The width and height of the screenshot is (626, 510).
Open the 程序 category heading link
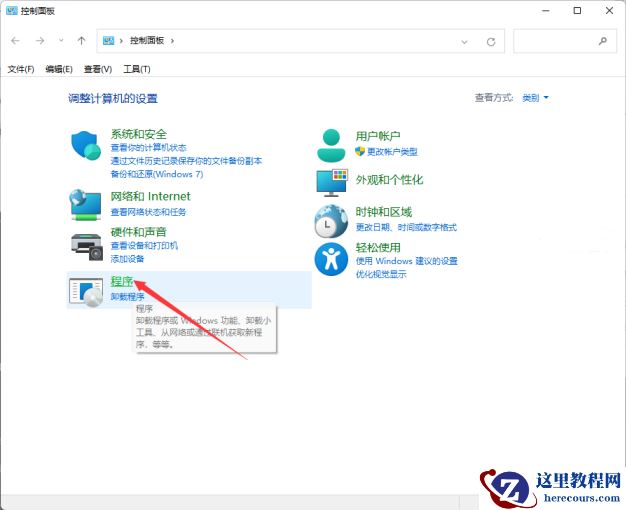(122, 281)
